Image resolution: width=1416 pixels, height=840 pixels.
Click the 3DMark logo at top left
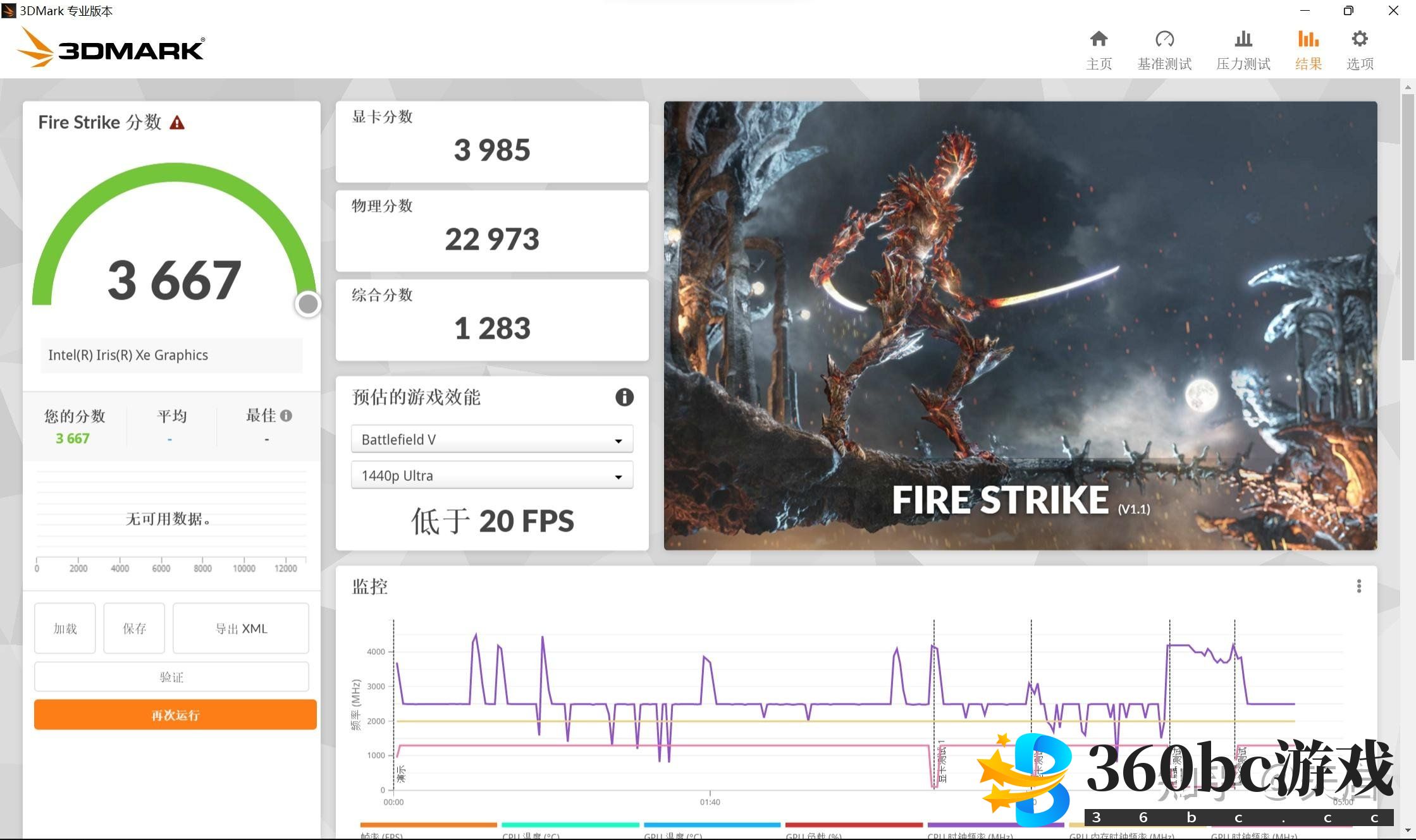coord(111,48)
